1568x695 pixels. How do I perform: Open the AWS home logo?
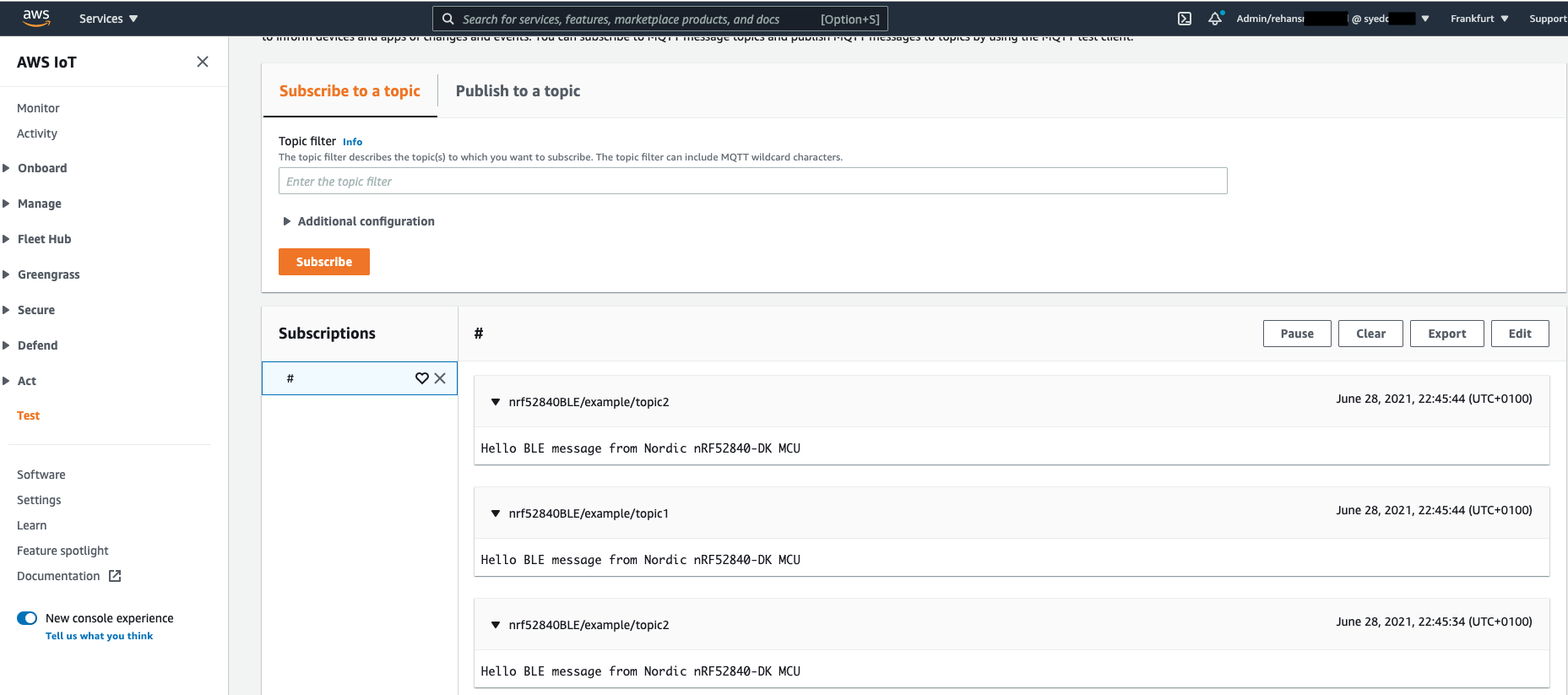tap(36, 18)
